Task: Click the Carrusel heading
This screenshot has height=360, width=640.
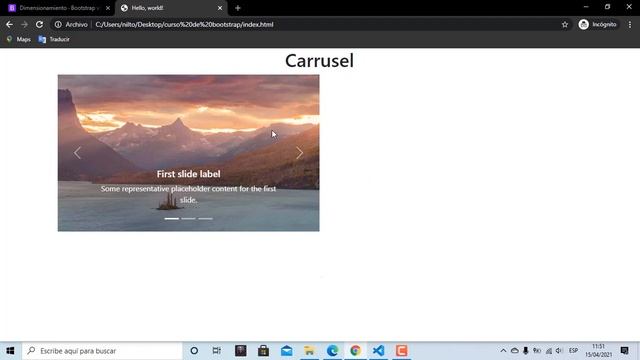Action: [x=319, y=61]
